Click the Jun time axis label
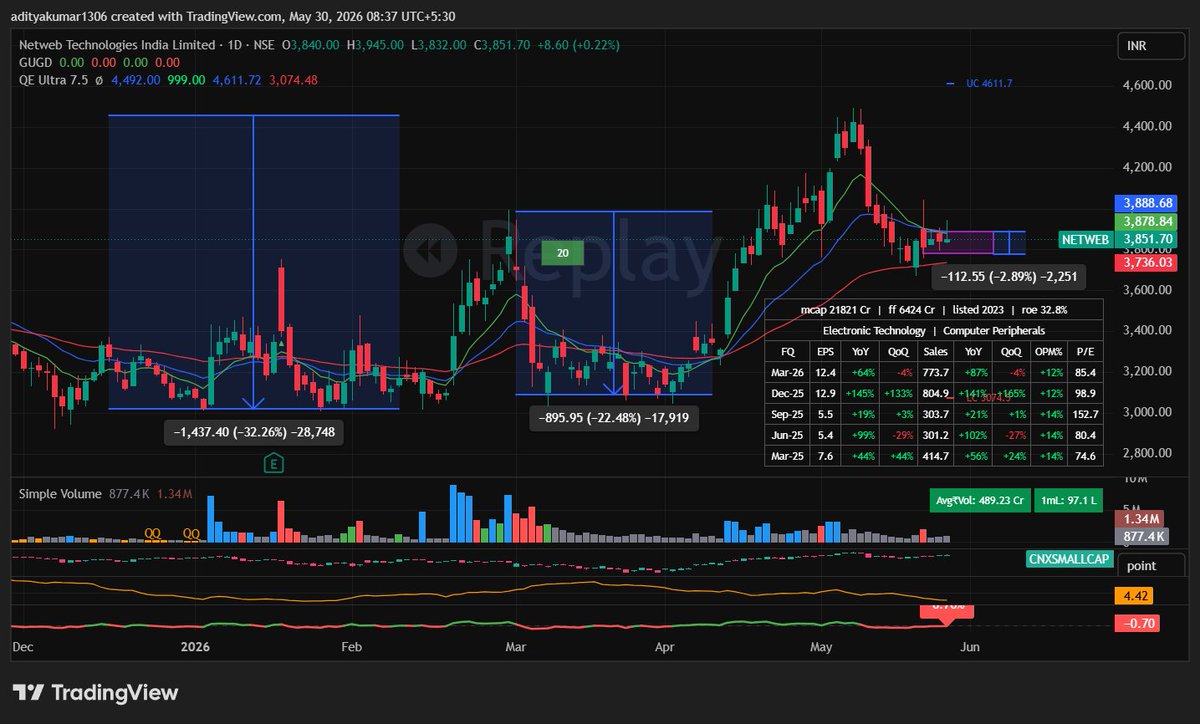1200x724 pixels. pos(969,647)
